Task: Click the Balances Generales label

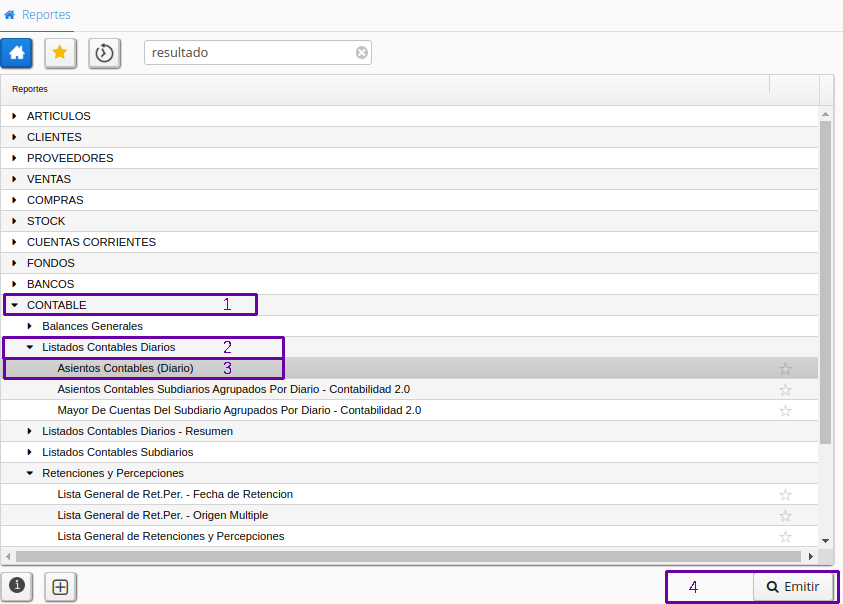Action: tap(92, 326)
